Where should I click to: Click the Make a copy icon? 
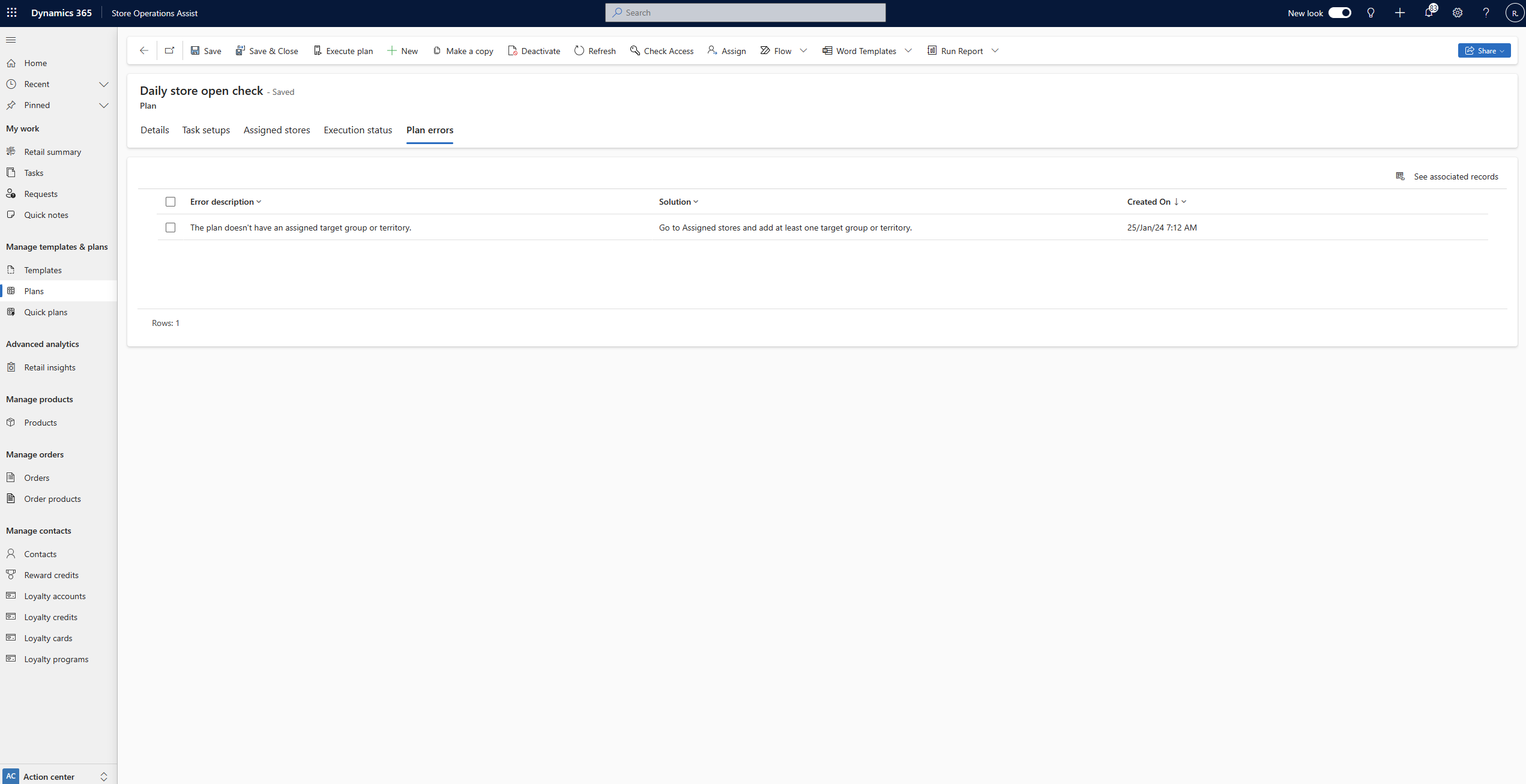437,50
